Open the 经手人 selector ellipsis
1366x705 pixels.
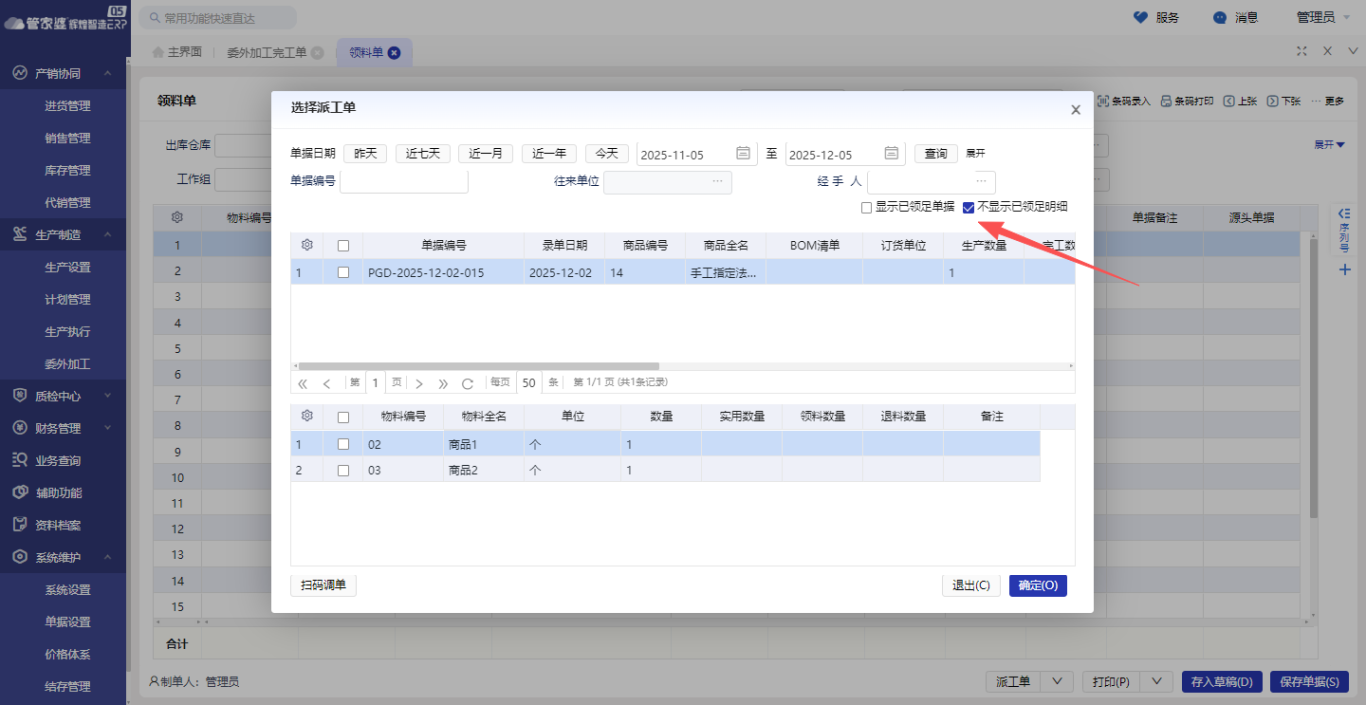[982, 181]
